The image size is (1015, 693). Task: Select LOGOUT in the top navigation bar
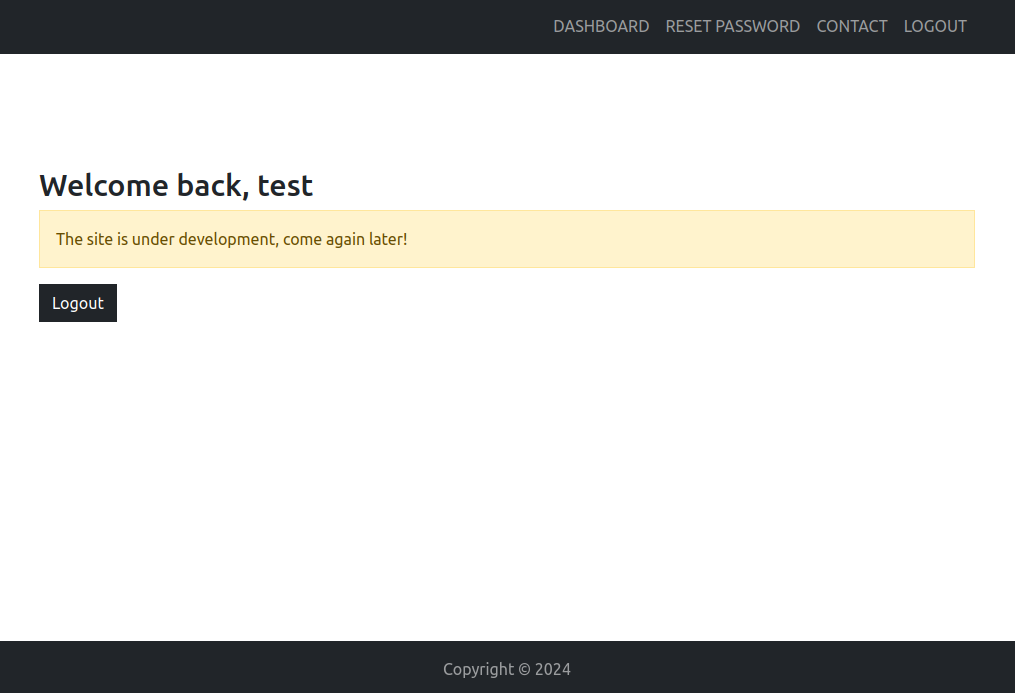tap(935, 27)
